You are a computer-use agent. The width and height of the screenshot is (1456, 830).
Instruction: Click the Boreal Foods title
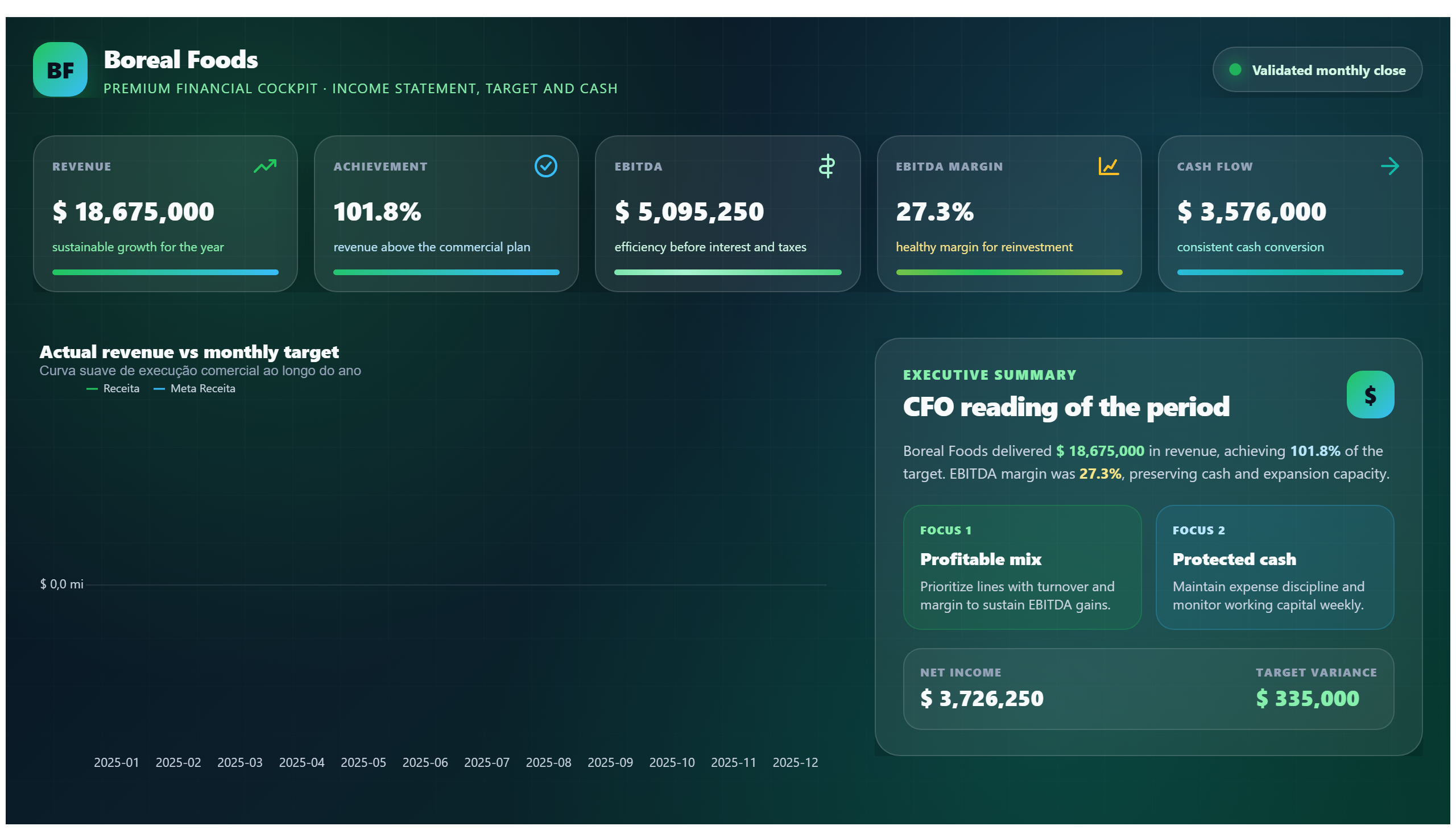(181, 60)
